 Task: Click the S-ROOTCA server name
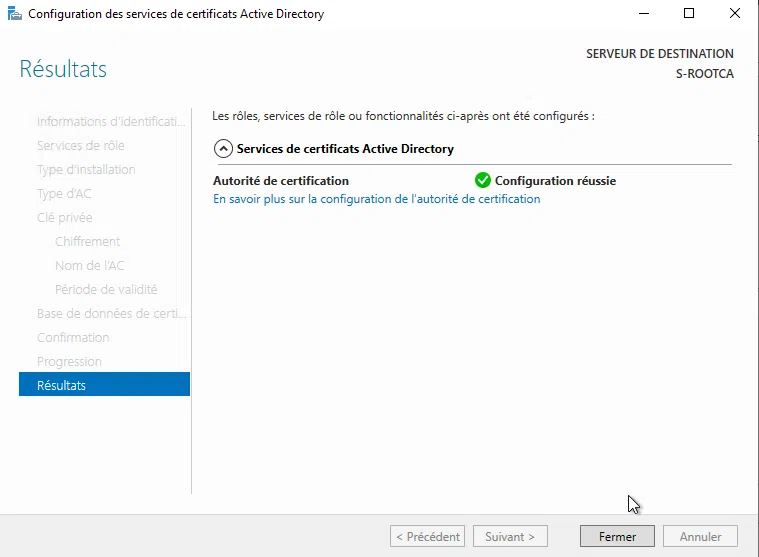tap(705, 74)
